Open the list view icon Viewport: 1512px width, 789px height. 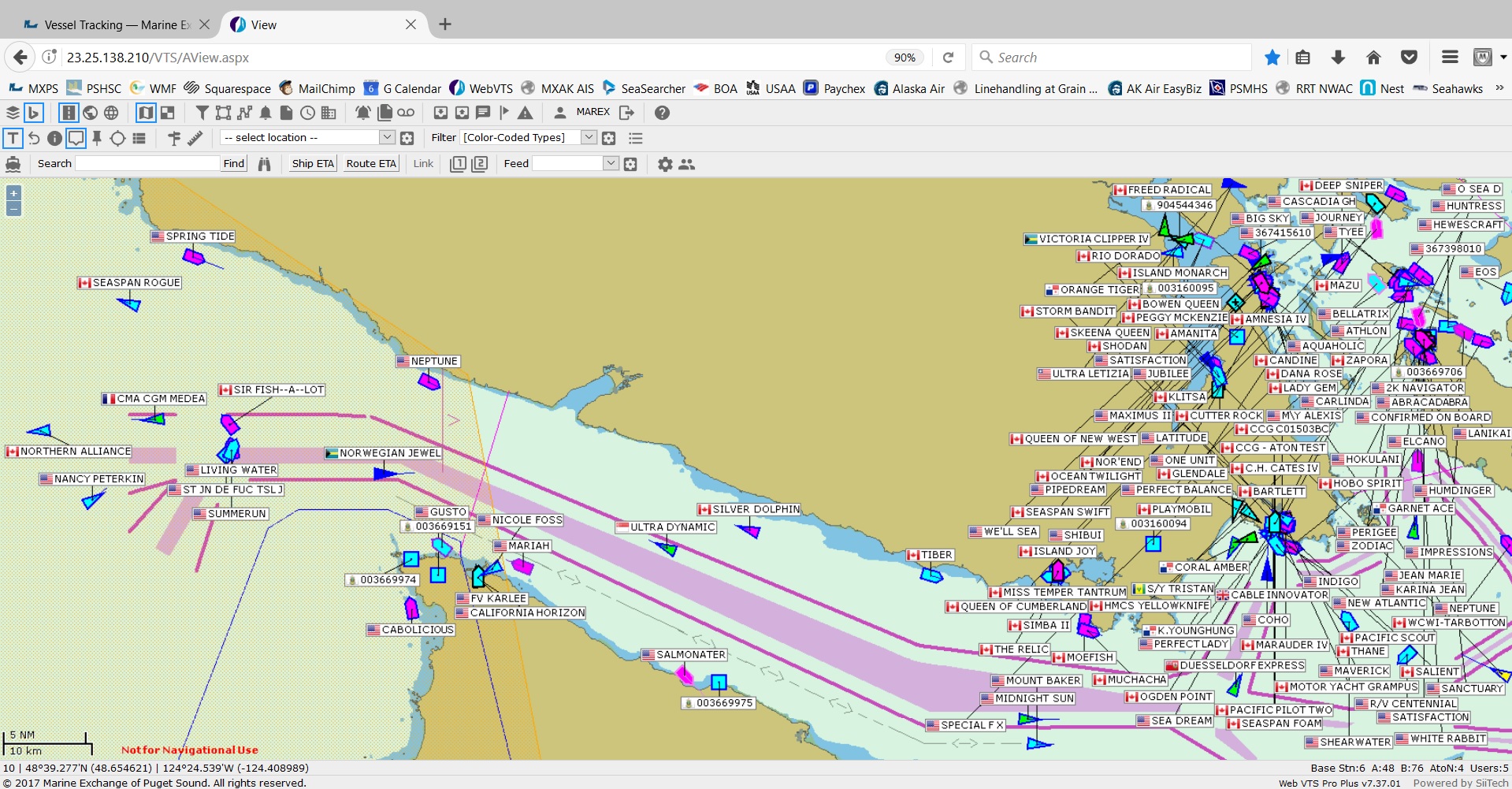click(139, 139)
